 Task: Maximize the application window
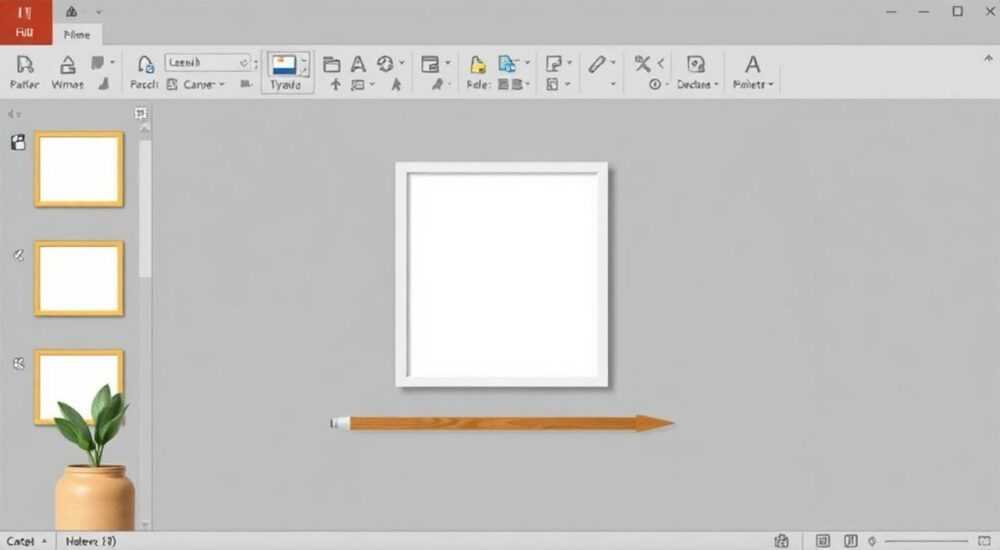(958, 11)
